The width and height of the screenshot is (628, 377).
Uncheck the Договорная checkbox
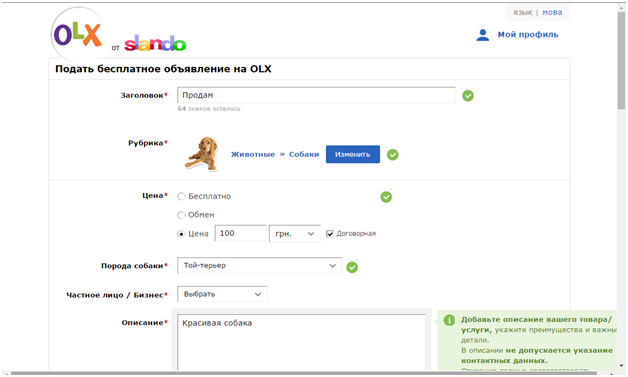(x=330, y=234)
